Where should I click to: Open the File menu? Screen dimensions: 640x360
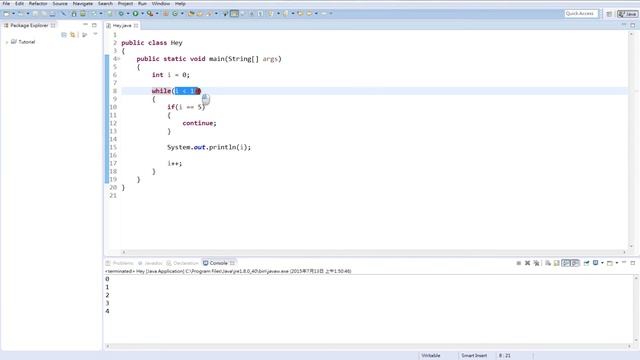coord(6,3)
